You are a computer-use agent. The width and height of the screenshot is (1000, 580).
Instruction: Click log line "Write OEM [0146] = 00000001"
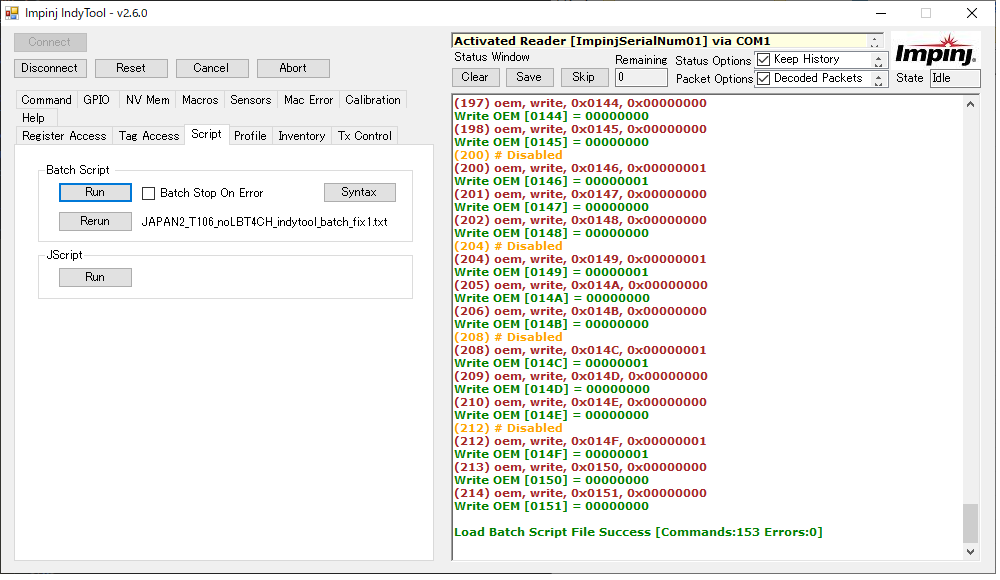pyautogui.click(x=552, y=182)
